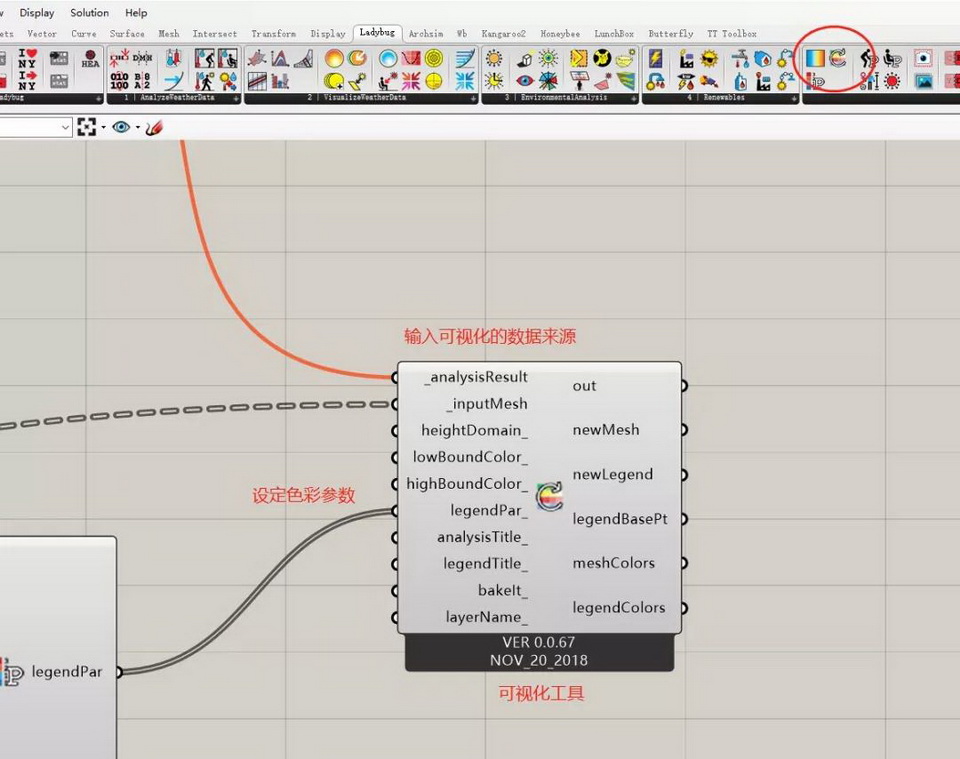Select the gradient library icon in the toolbar
Viewport: 960px width, 759px height.
pyautogui.click(x=815, y=58)
